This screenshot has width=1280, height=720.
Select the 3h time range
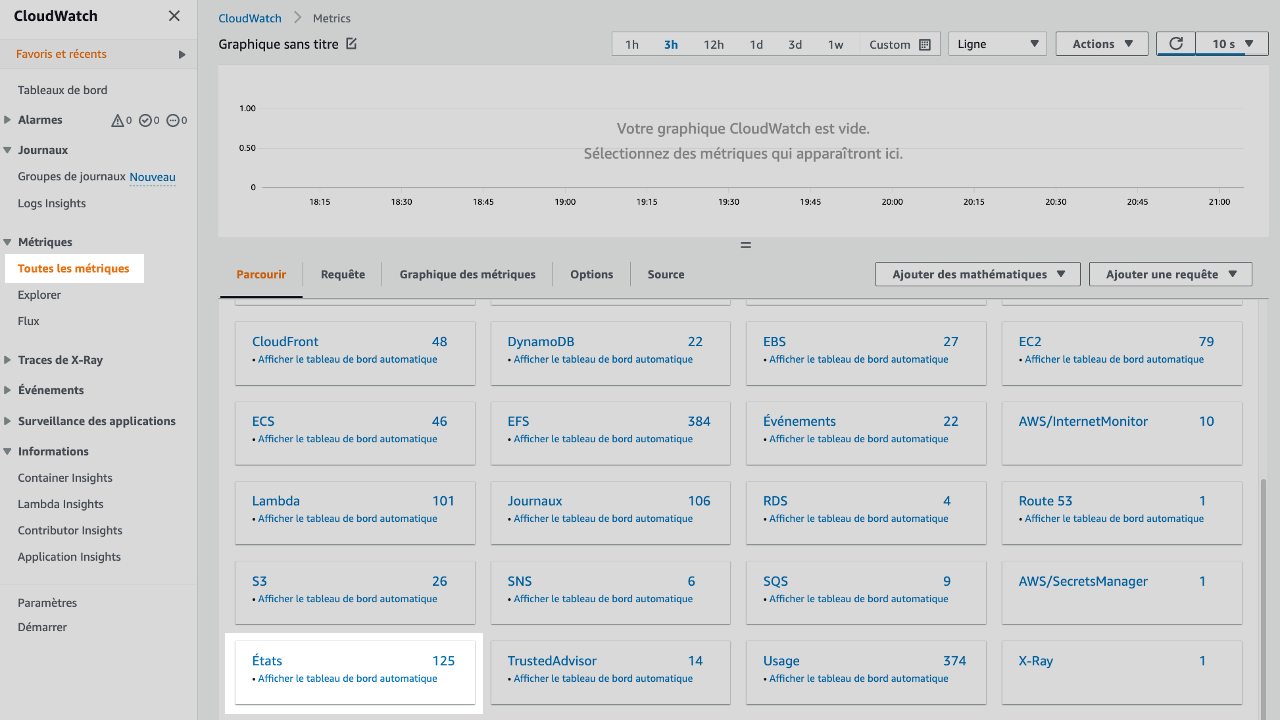click(671, 44)
